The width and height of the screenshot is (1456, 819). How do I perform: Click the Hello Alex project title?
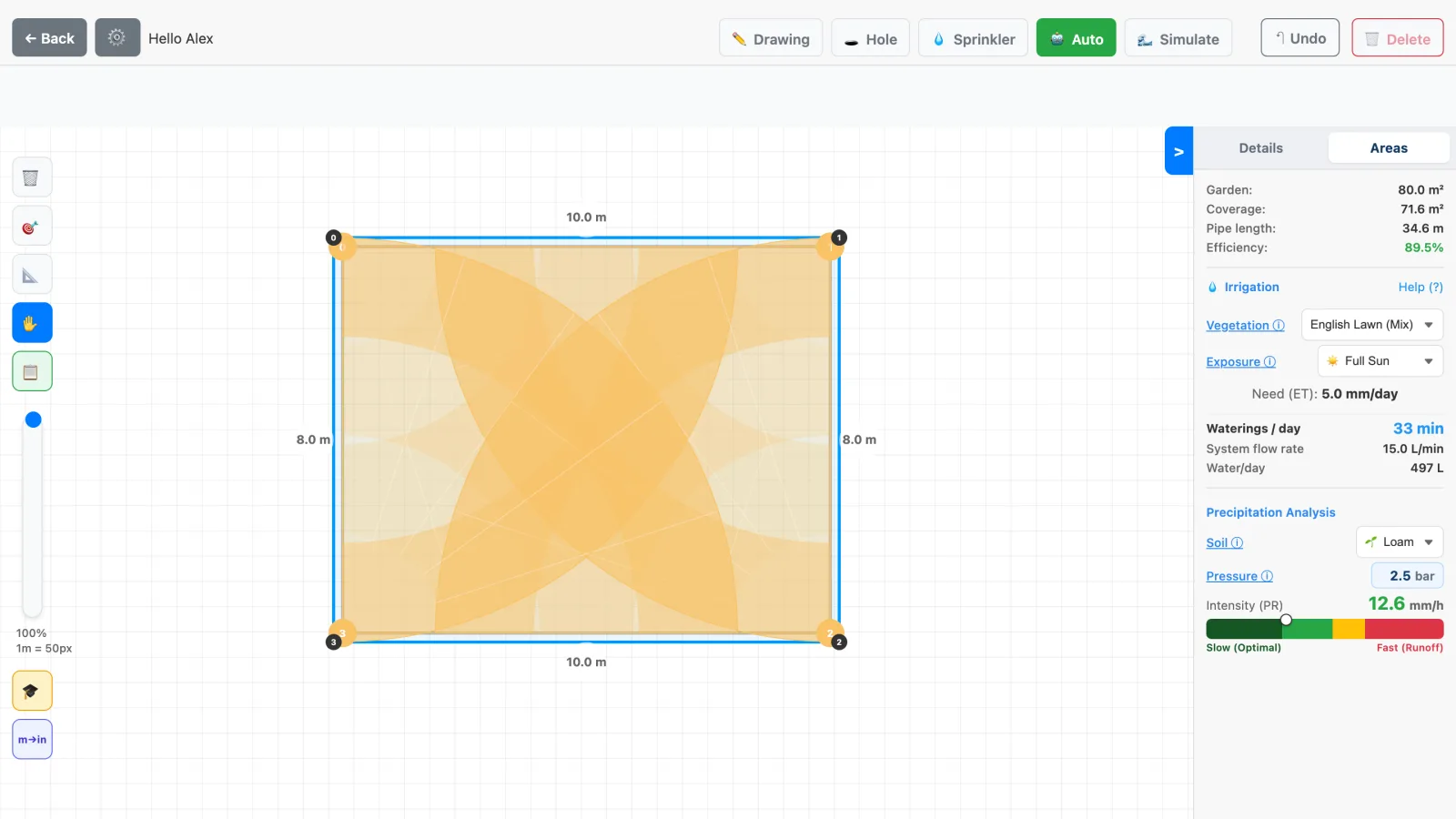(x=181, y=38)
